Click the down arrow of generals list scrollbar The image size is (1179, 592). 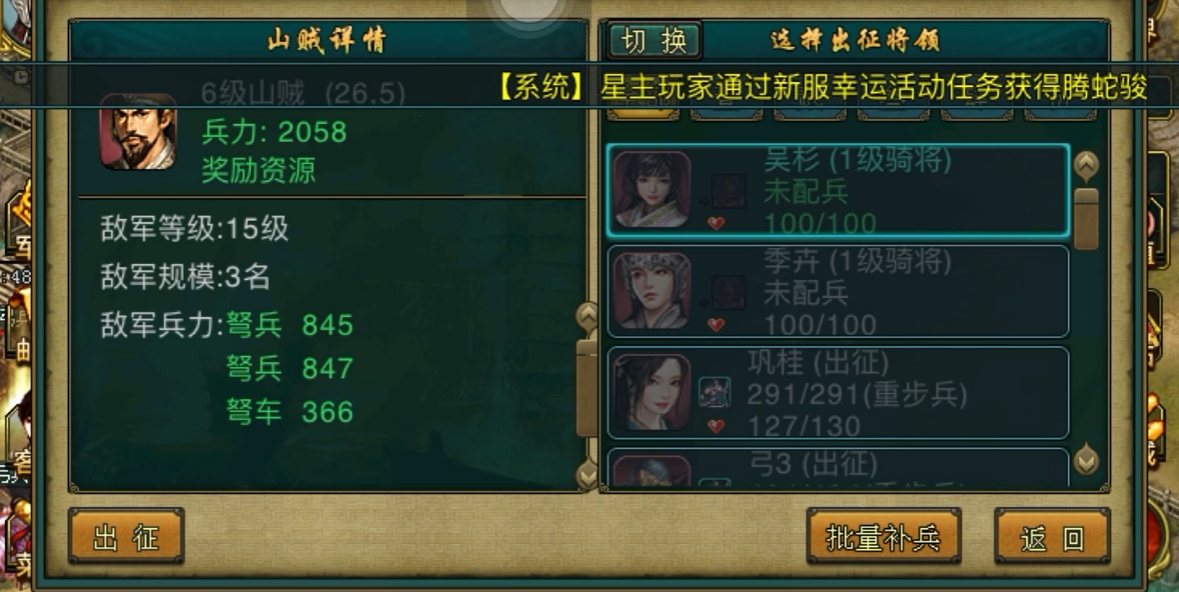[x=1086, y=460]
